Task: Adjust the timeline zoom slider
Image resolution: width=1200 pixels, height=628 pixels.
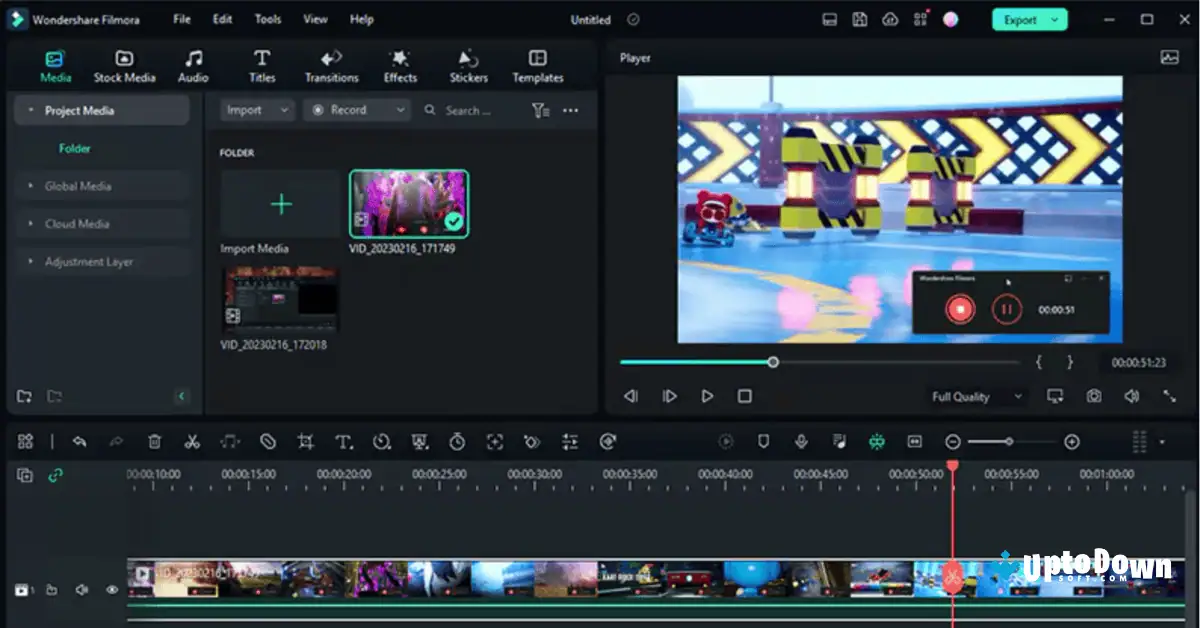Action: (1008, 441)
